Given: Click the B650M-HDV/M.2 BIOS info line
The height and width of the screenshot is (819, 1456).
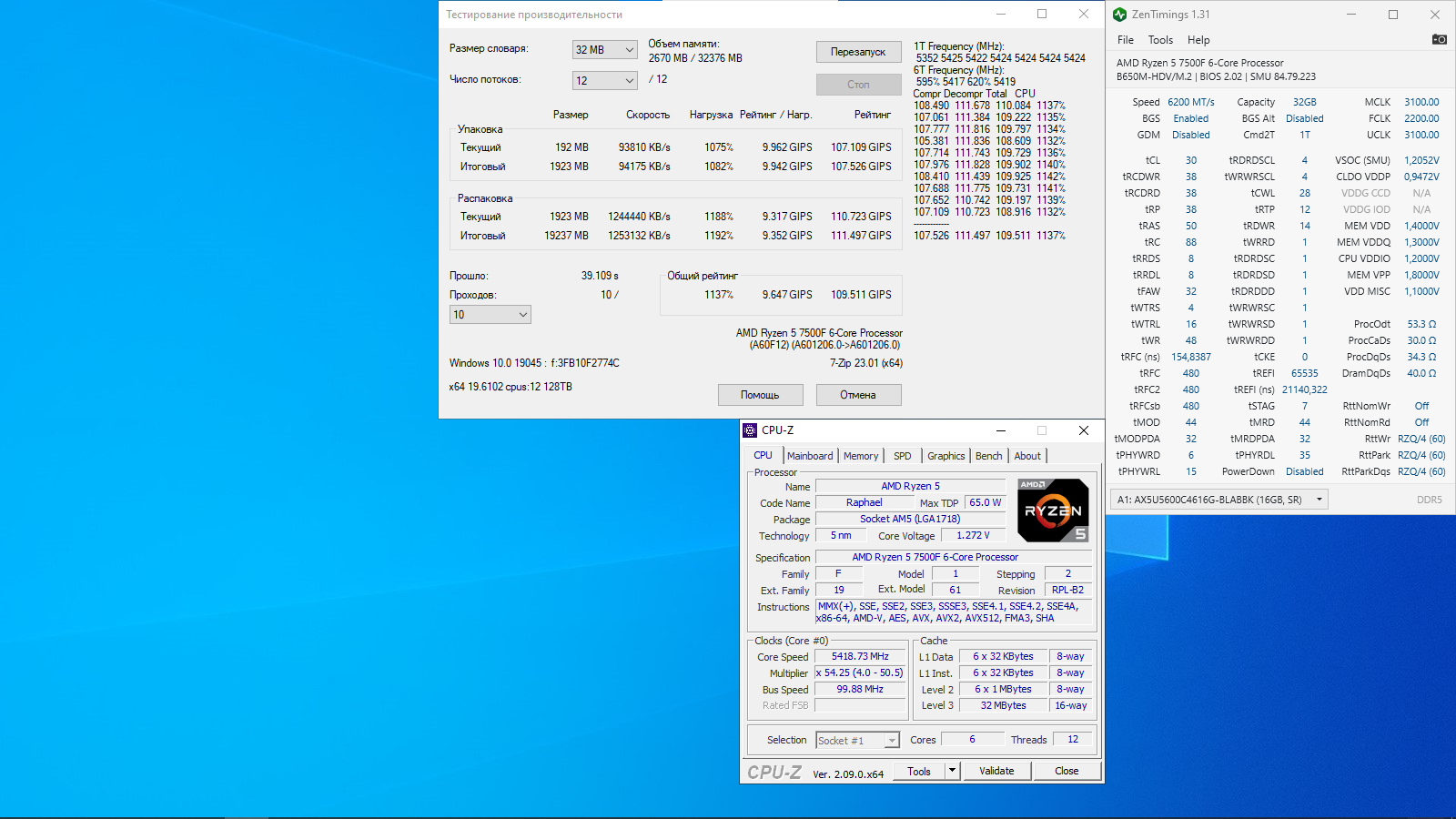Looking at the screenshot, I should pyautogui.click(x=1216, y=76).
